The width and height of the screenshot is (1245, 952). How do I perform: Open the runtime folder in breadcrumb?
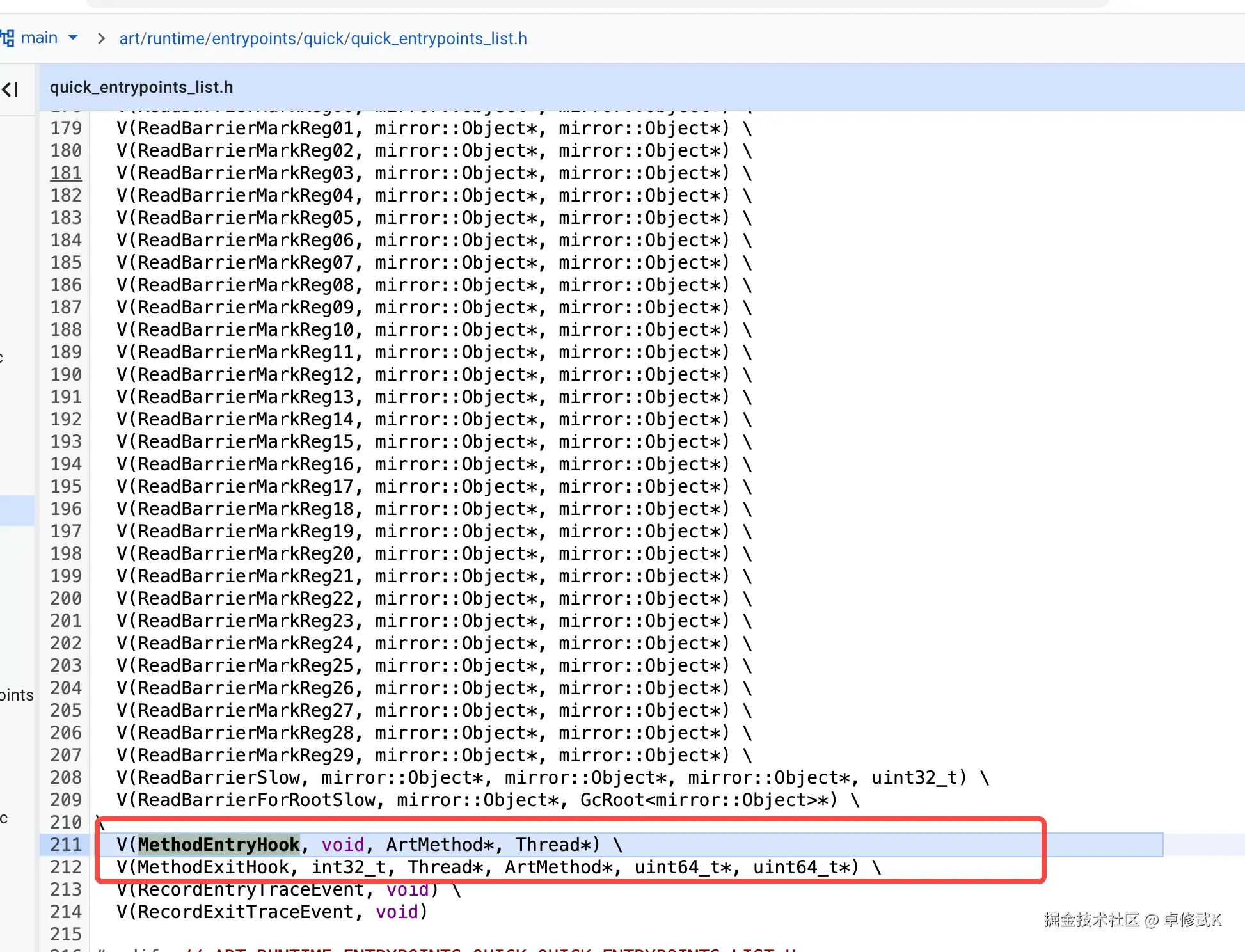click(x=177, y=39)
